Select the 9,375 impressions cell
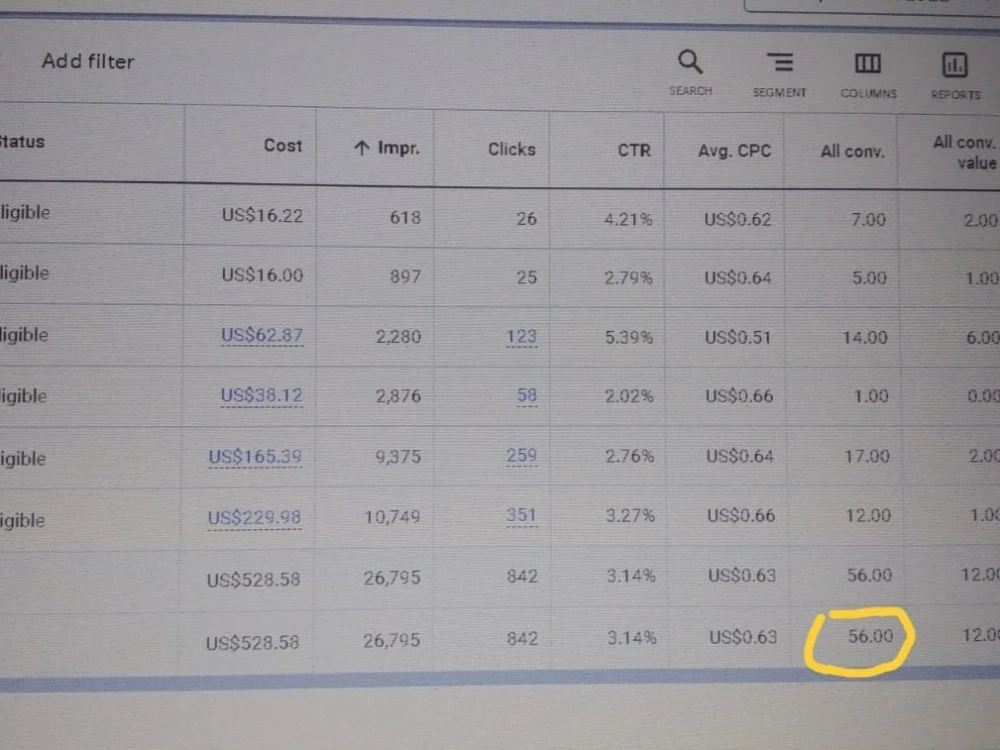Viewport: 1000px width, 750px height. pyautogui.click(x=398, y=457)
